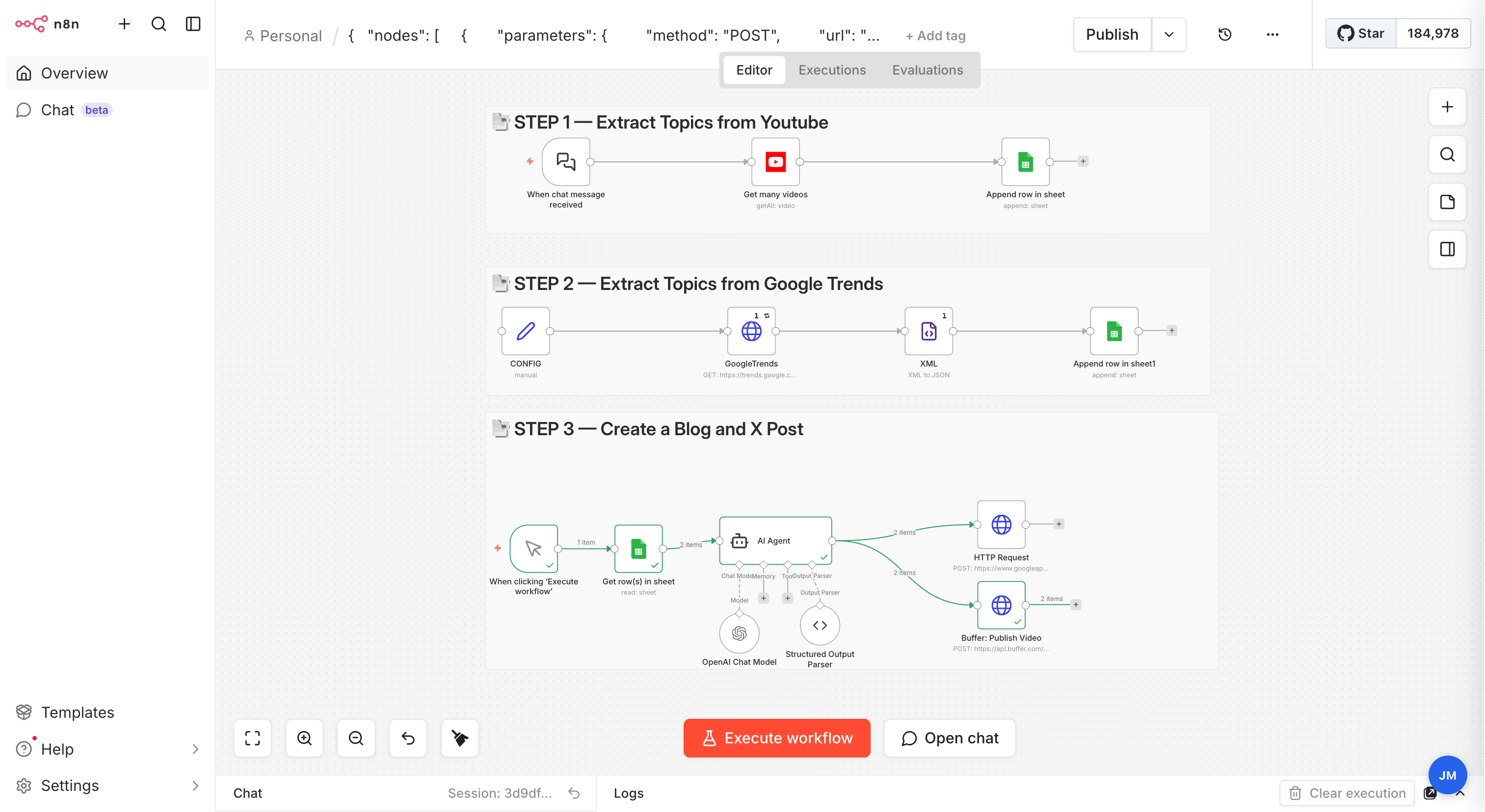Open the AI Agent node
This screenshot has height=812, width=1485.
[x=775, y=541]
